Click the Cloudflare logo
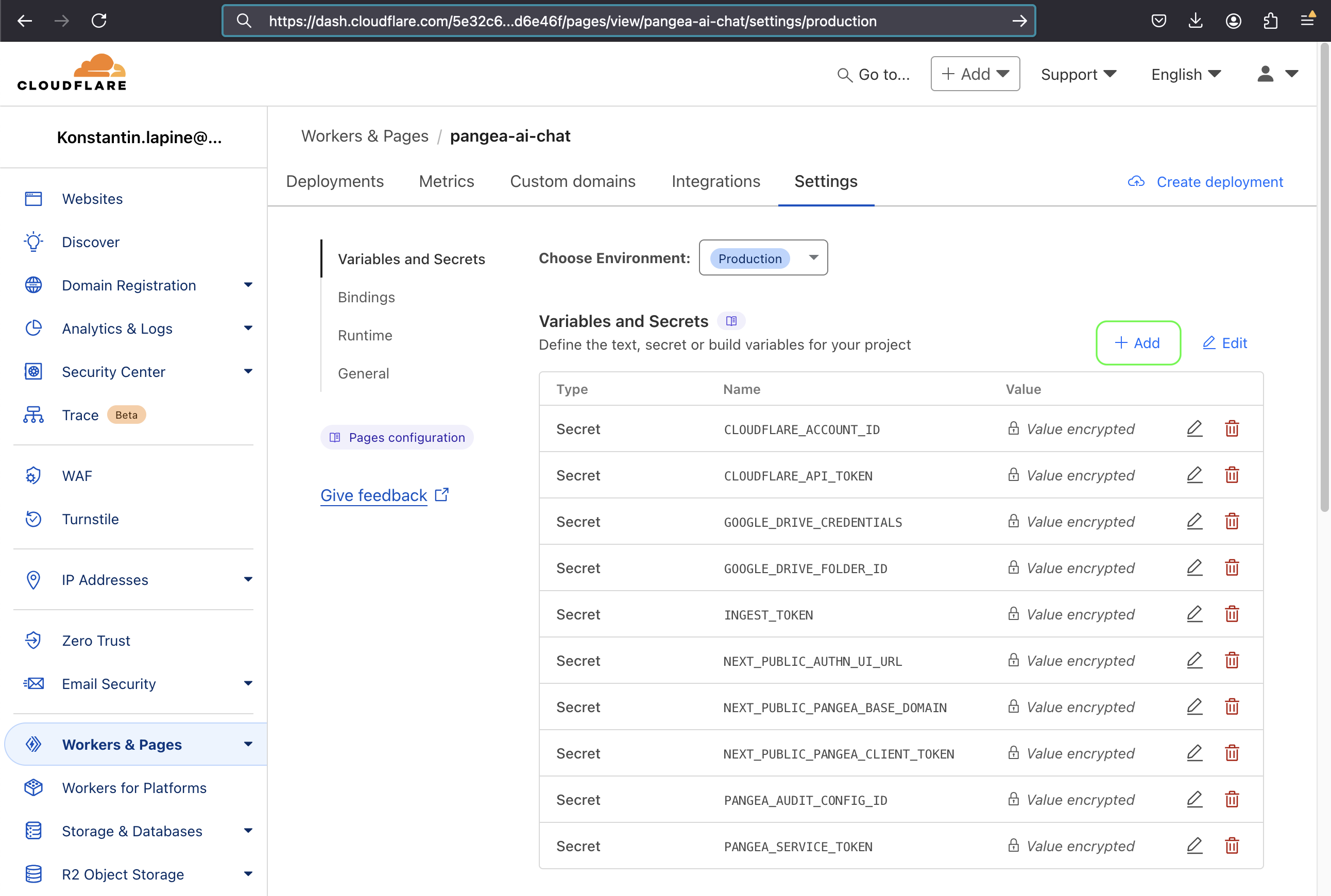The height and width of the screenshot is (896, 1331). (x=72, y=73)
